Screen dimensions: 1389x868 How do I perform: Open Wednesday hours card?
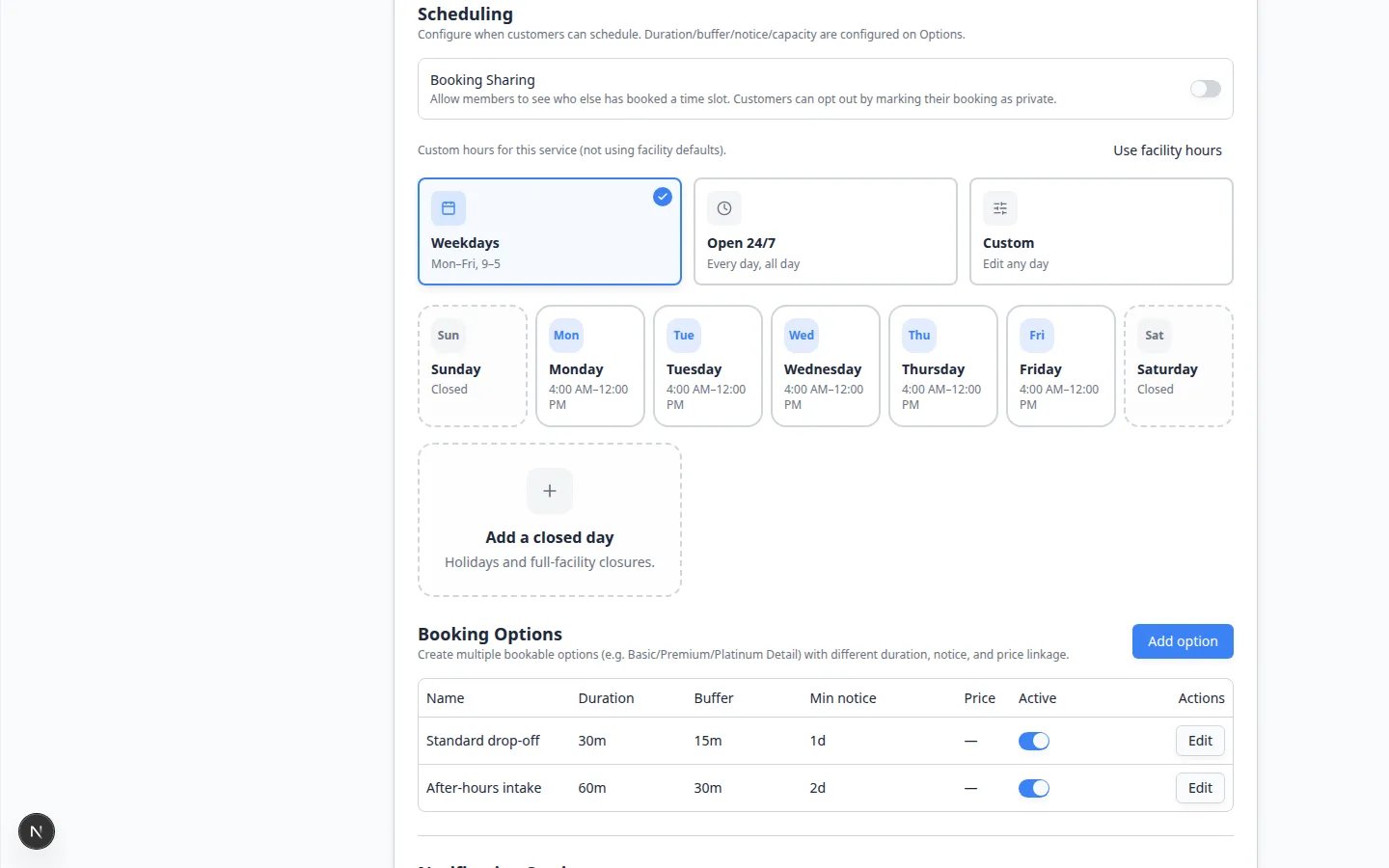point(826,366)
